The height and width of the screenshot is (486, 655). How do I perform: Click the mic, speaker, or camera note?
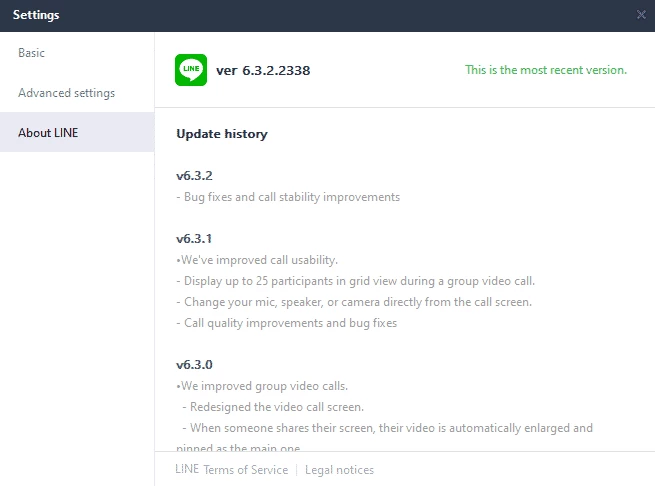pos(357,302)
